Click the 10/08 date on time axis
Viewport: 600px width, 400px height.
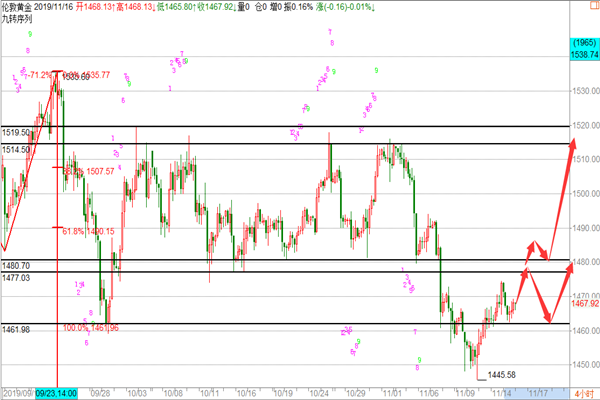click(x=173, y=393)
